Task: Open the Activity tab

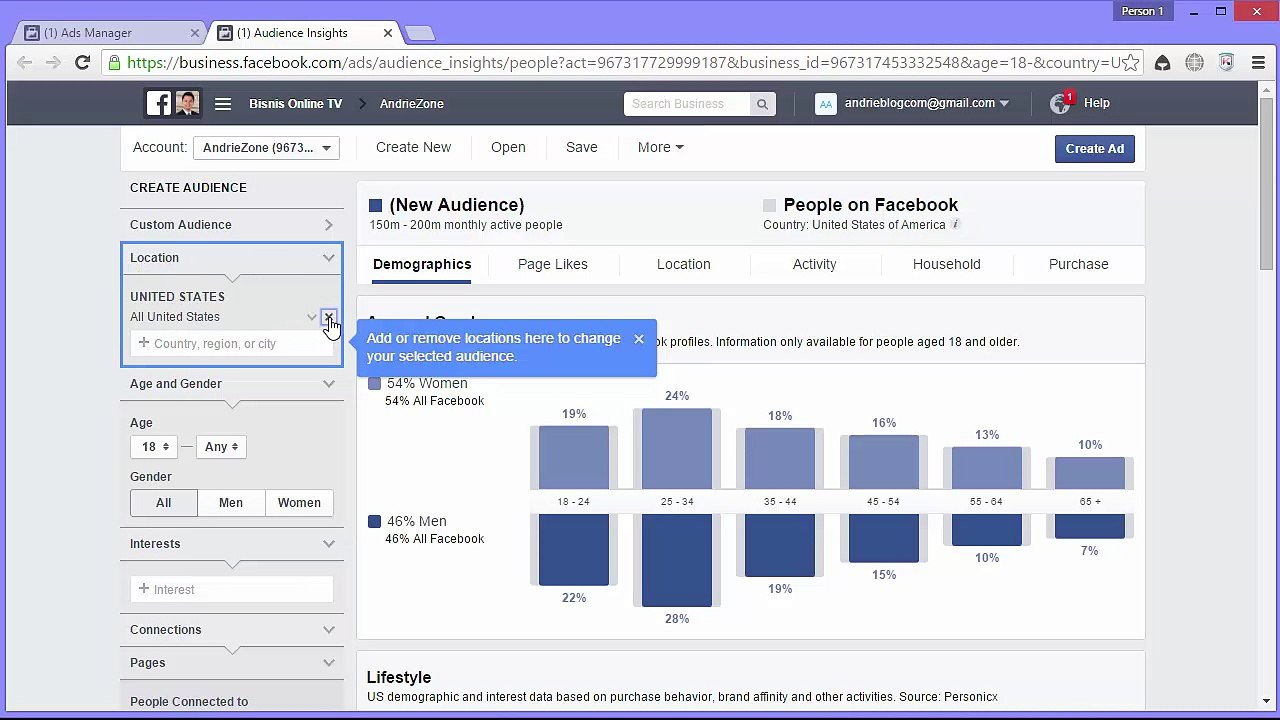Action: coord(814,264)
